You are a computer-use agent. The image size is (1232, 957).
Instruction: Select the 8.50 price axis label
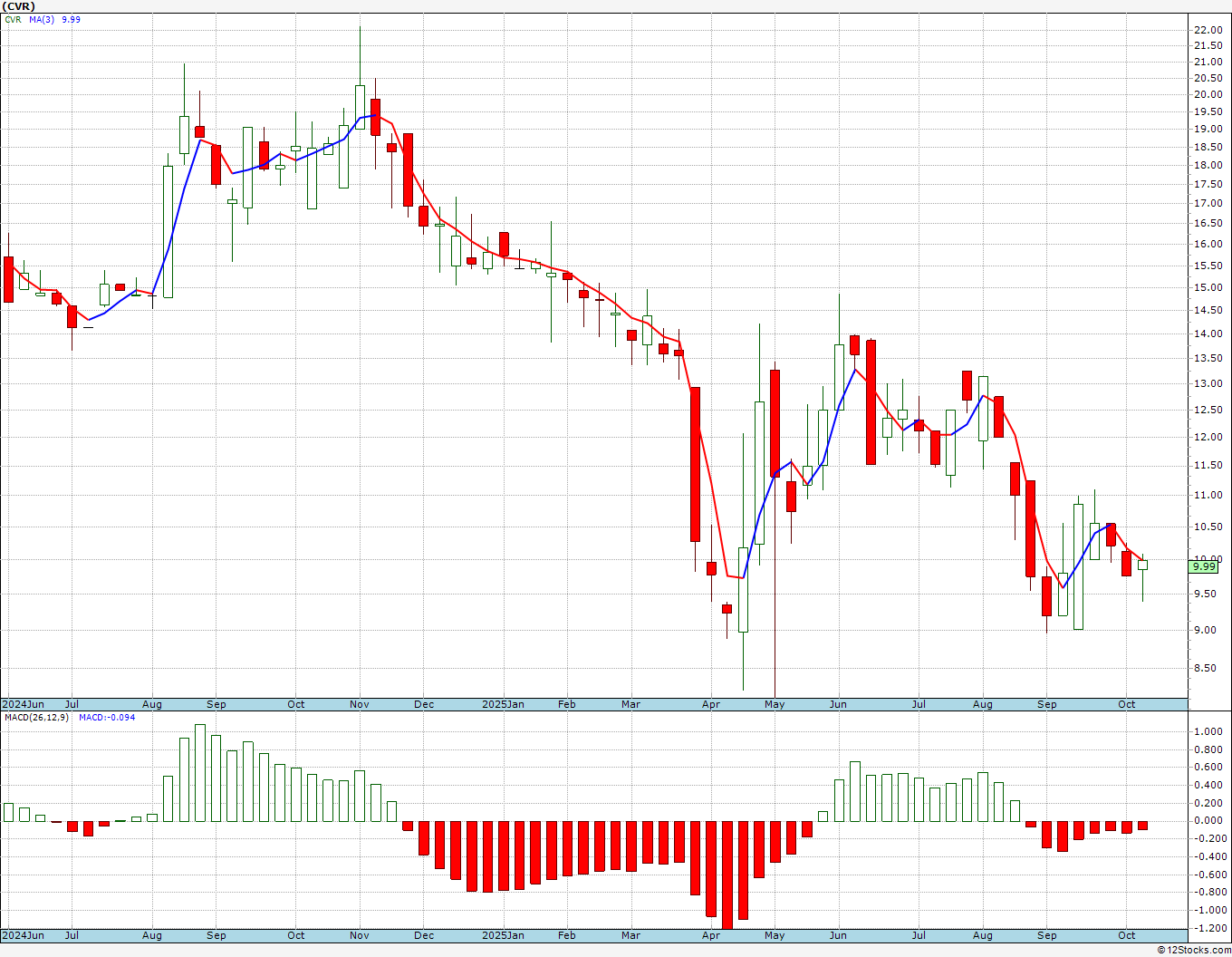pyautogui.click(x=1208, y=669)
